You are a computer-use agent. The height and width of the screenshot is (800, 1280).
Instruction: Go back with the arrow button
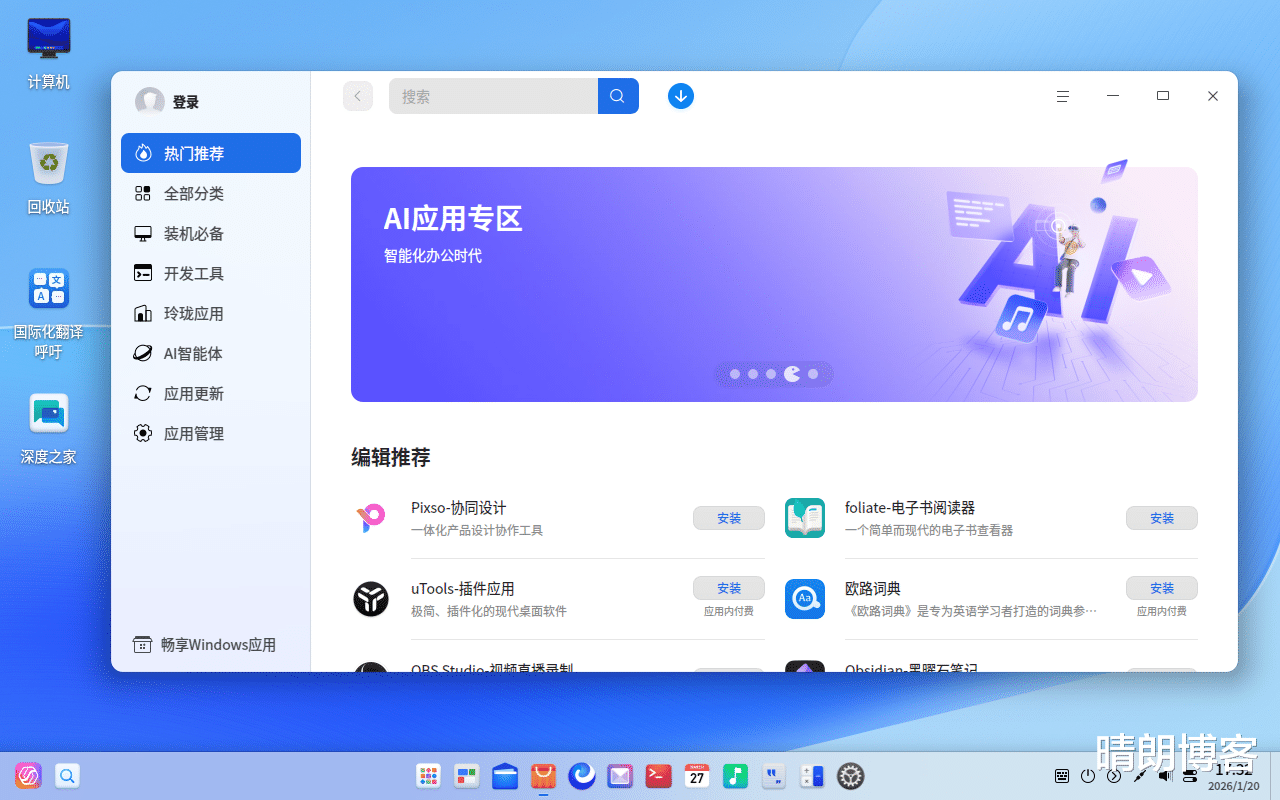358,96
